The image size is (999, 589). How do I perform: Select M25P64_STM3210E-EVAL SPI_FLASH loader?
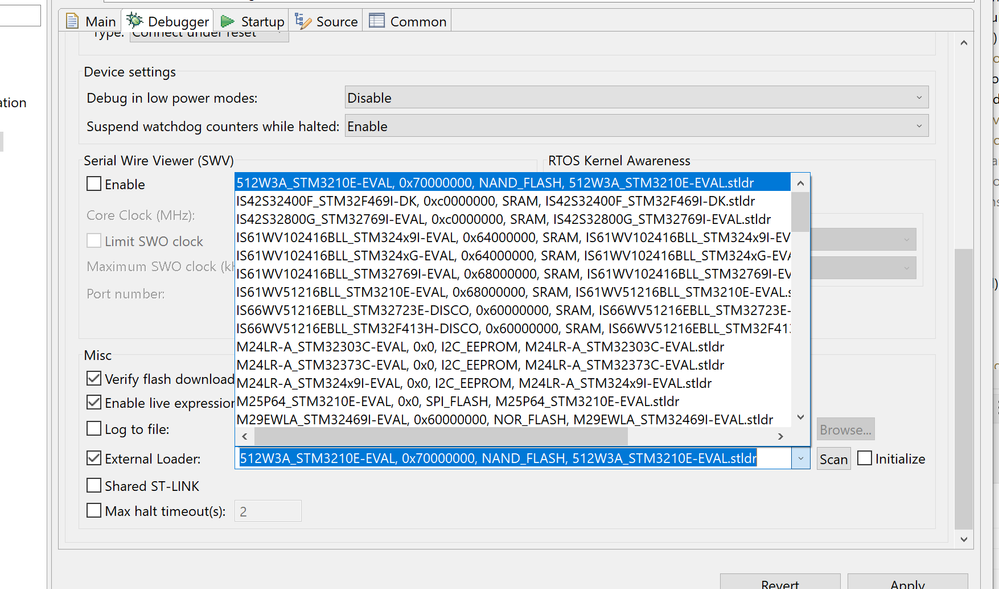[x=513, y=402]
